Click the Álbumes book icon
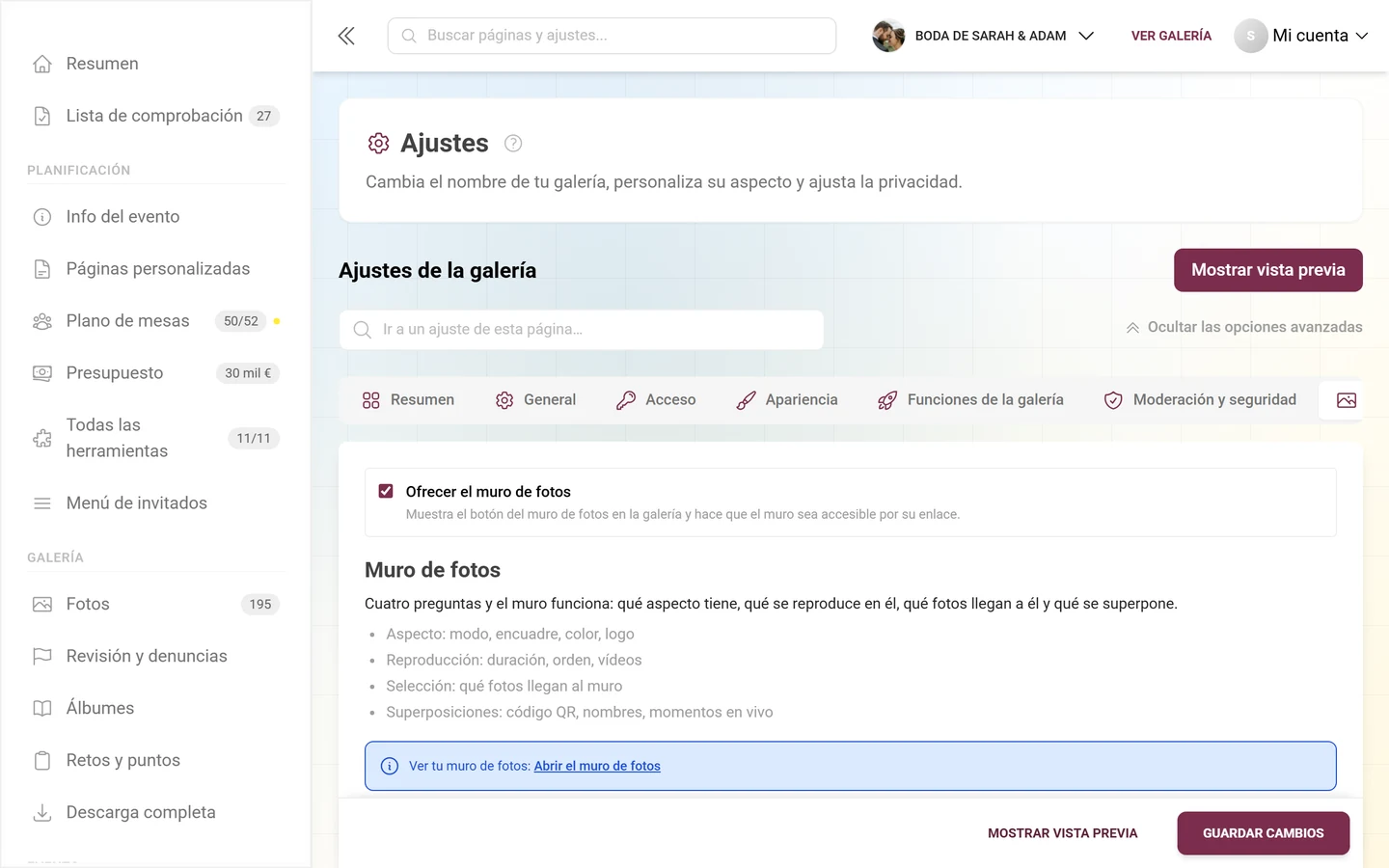 (42, 709)
